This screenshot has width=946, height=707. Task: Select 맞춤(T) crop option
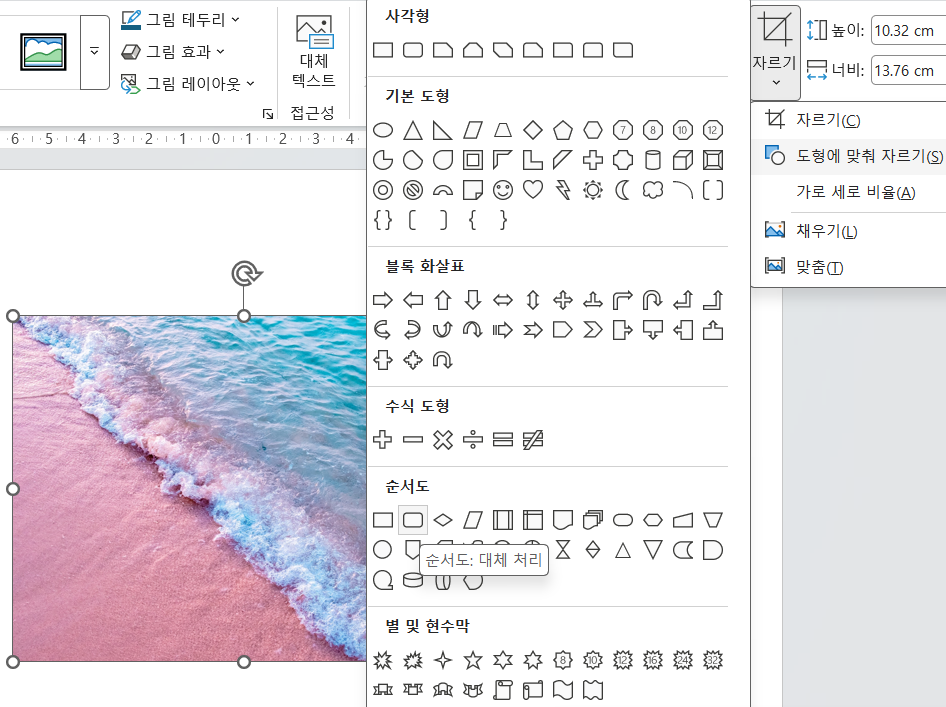pos(848,267)
